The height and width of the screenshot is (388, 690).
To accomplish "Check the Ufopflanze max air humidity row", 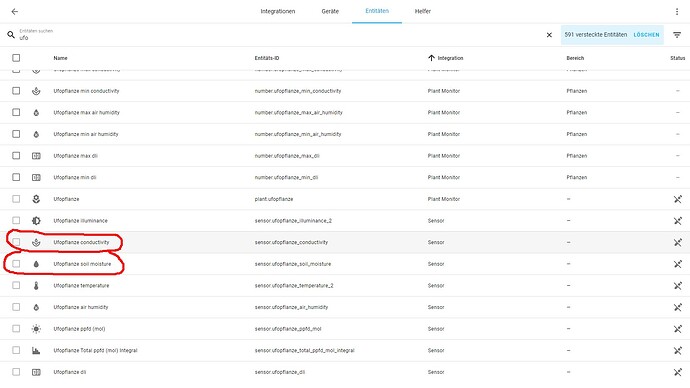I will click(16, 112).
